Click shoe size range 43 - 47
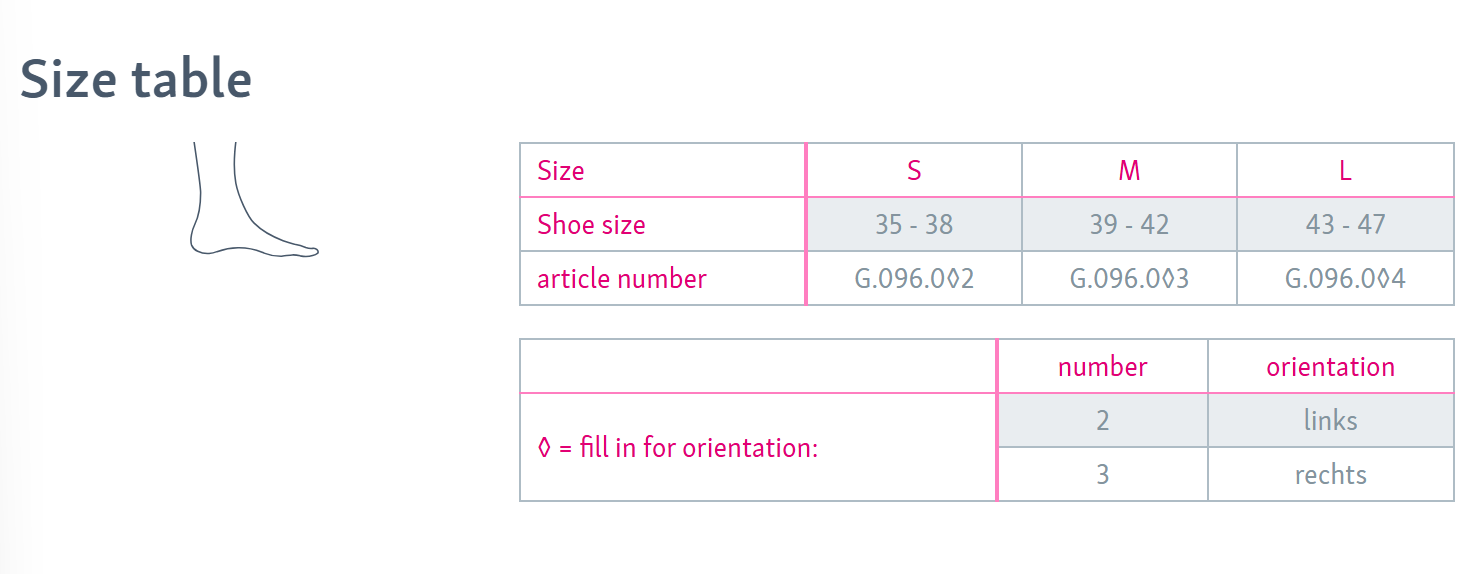 pyautogui.click(x=1345, y=224)
